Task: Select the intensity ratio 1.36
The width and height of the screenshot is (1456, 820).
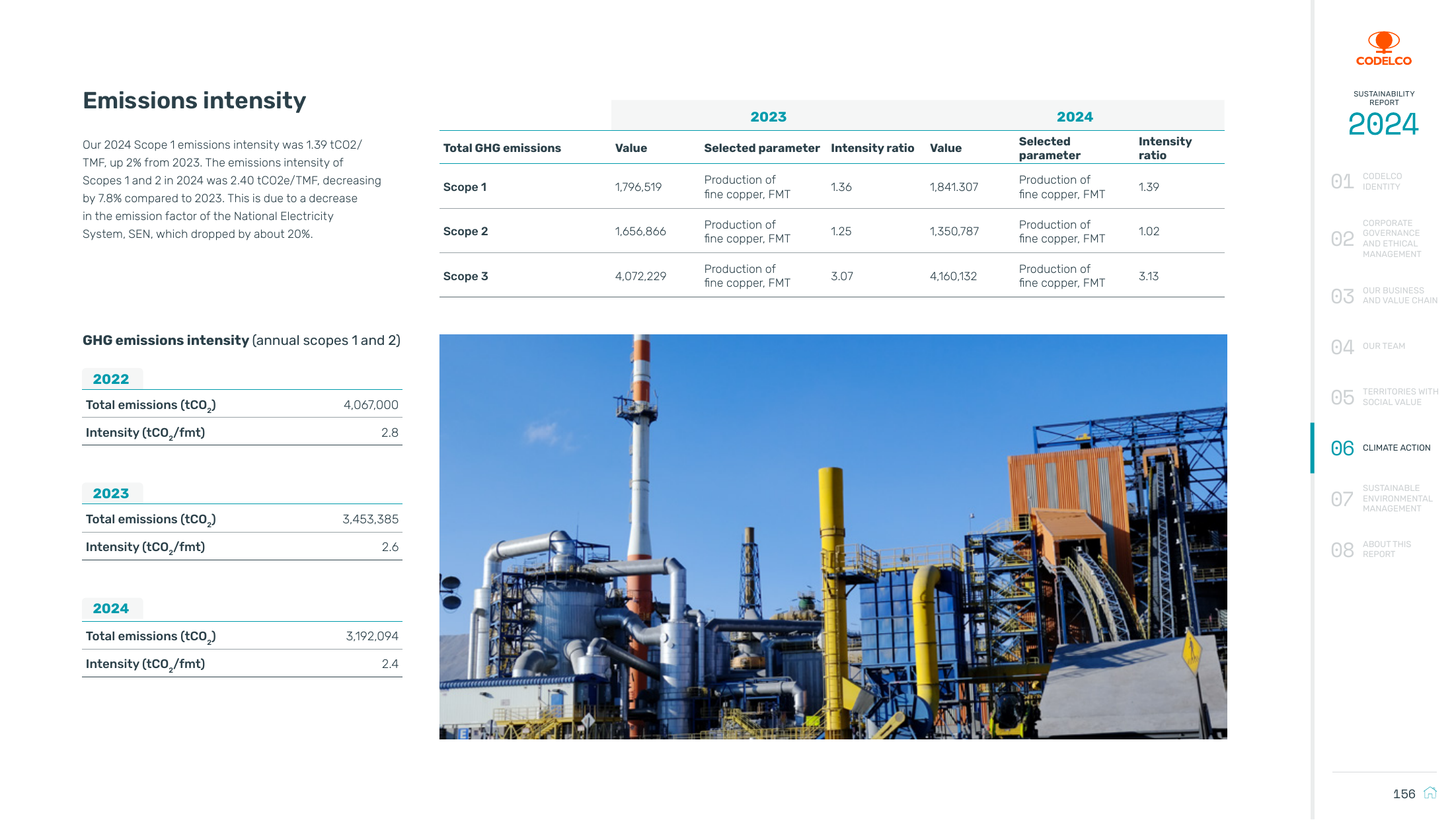Action: click(841, 187)
